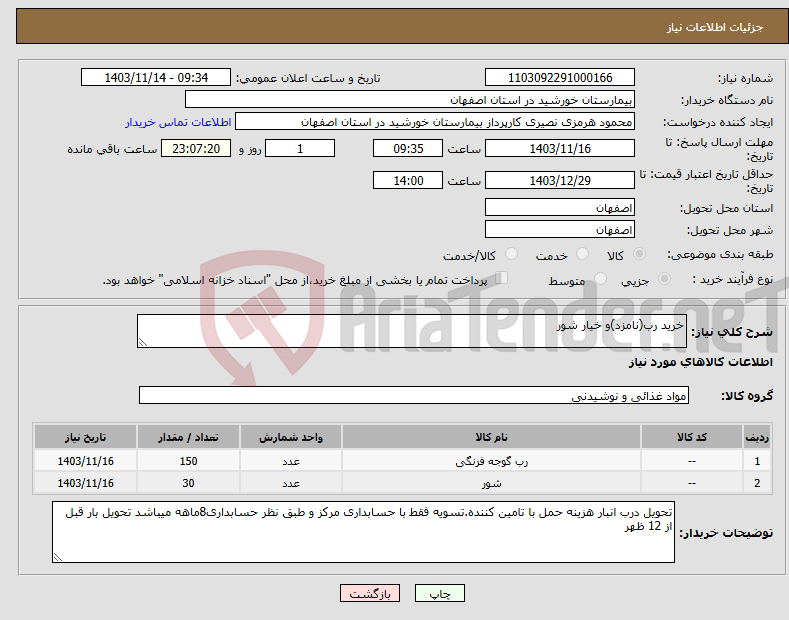Click the request creator field محمود هرمزی نصیری
This screenshot has width=789, height=620.
tap(435, 122)
